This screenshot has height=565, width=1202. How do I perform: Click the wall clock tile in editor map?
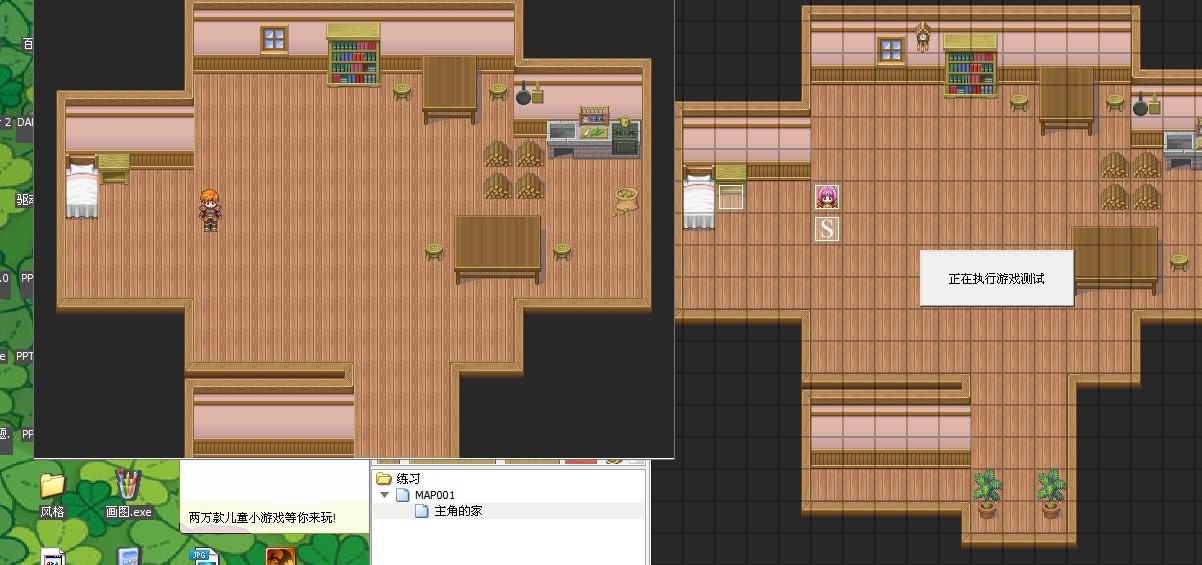pyautogui.click(x=923, y=37)
